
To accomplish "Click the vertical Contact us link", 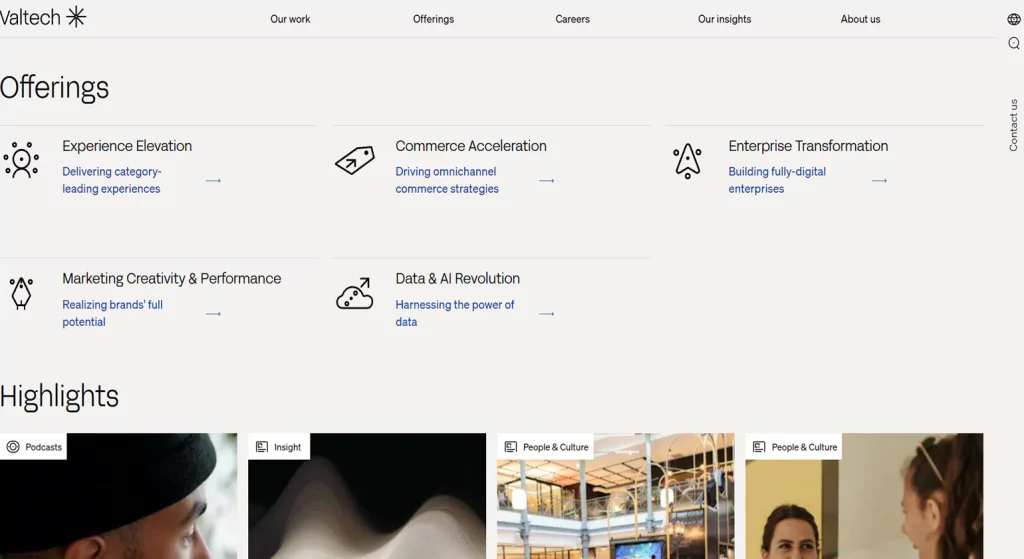I will (x=1013, y=125).
